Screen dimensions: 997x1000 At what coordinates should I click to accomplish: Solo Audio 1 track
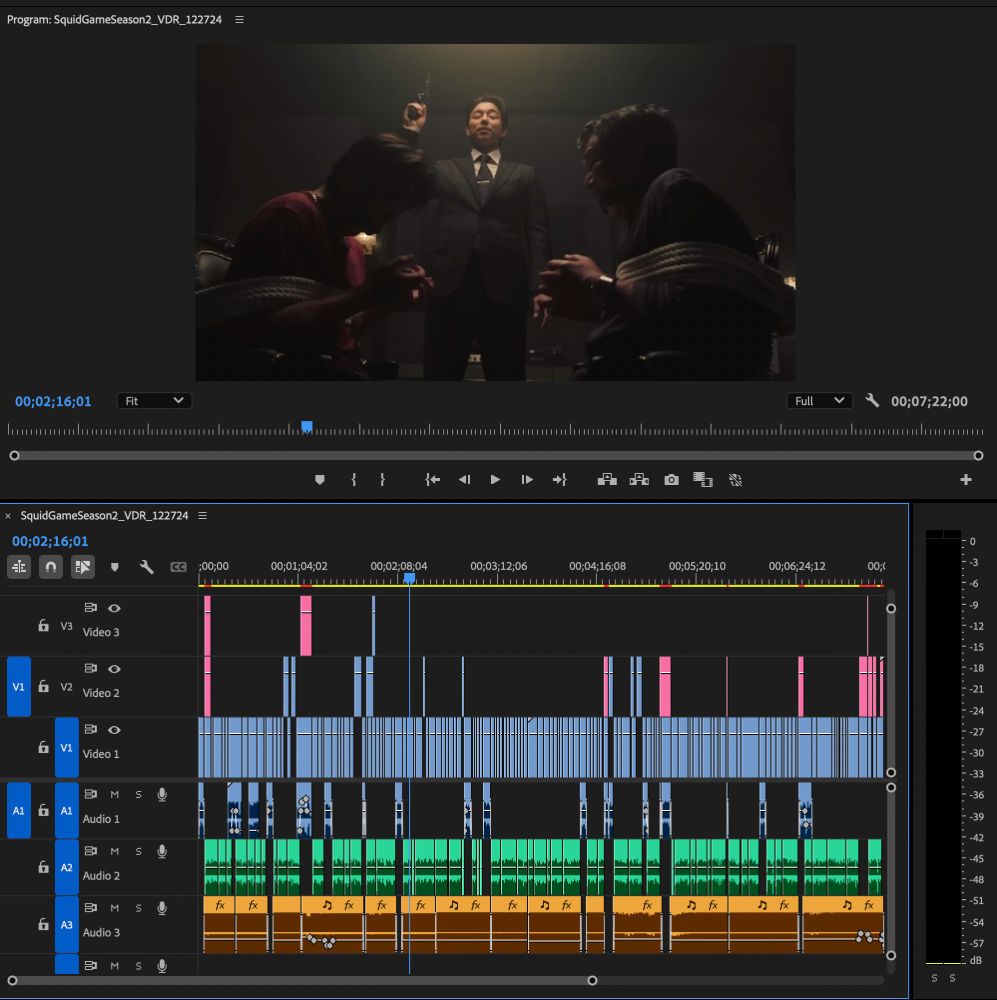point(138,794)
